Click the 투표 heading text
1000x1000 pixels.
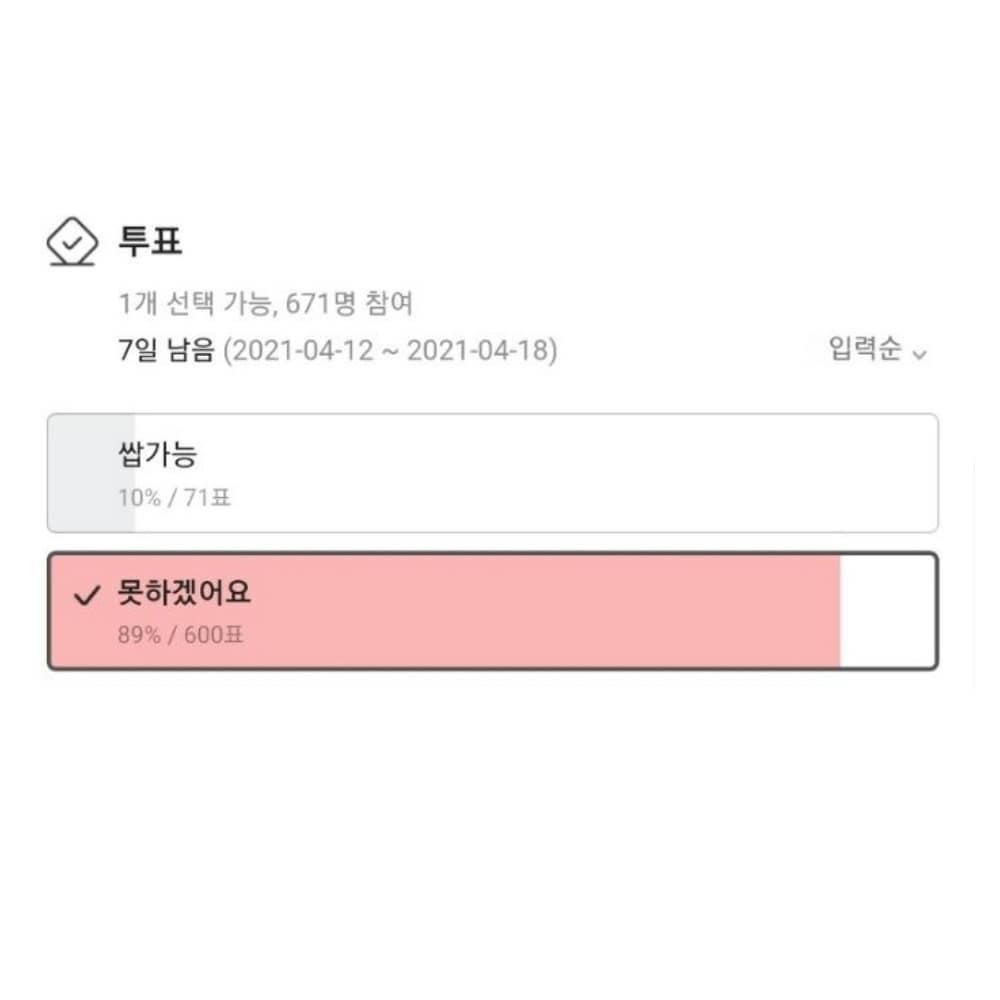click(x=150, y=242)
